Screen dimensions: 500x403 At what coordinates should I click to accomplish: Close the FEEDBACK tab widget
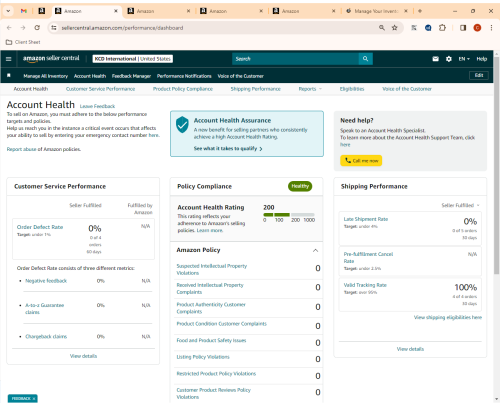(x=34, y=399)
